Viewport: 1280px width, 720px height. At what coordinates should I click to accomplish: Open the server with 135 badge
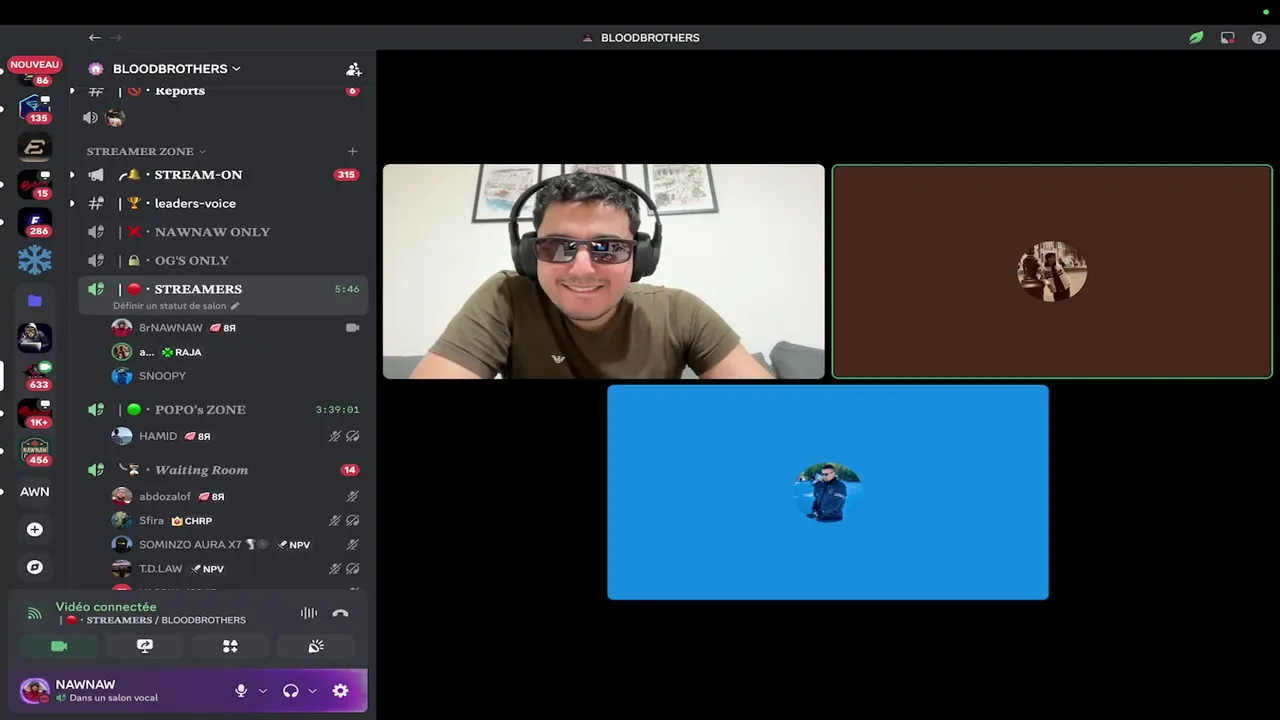coord(35,108)
